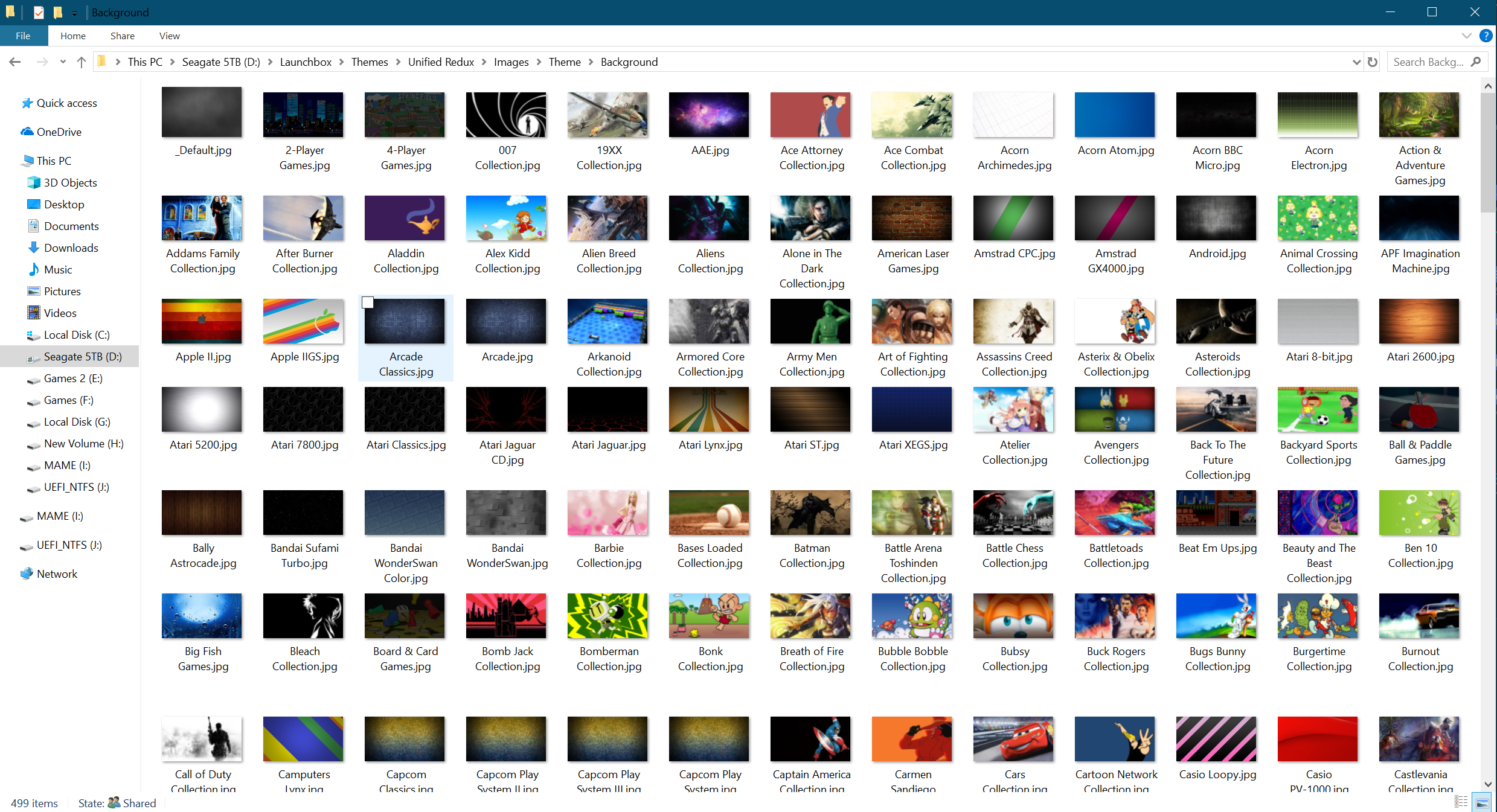Click the scrollbar down arrow
The height and width of the screenshot is (812, 1497).
[1488, 785]
